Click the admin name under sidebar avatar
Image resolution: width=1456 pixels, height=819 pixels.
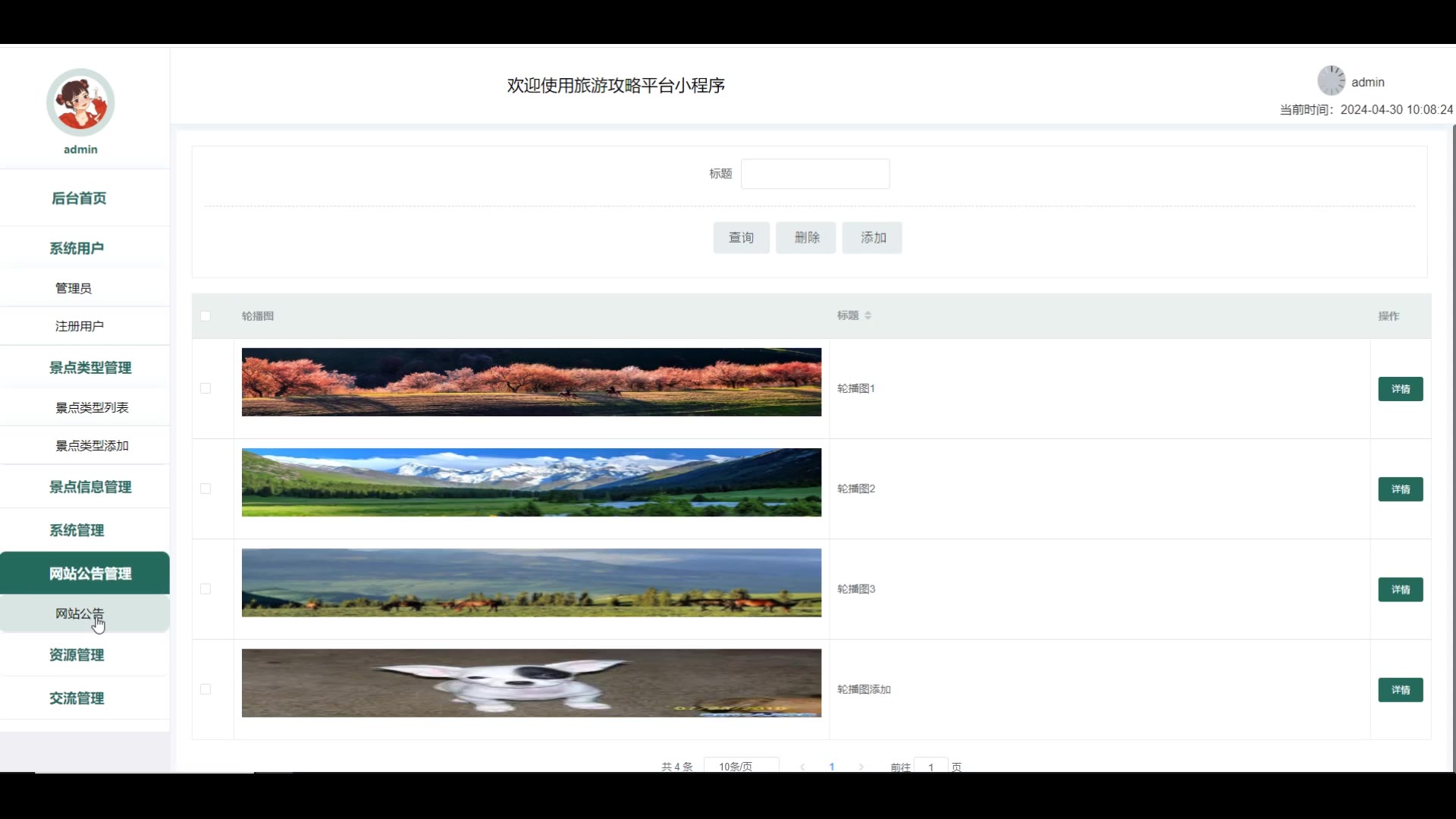80,149
